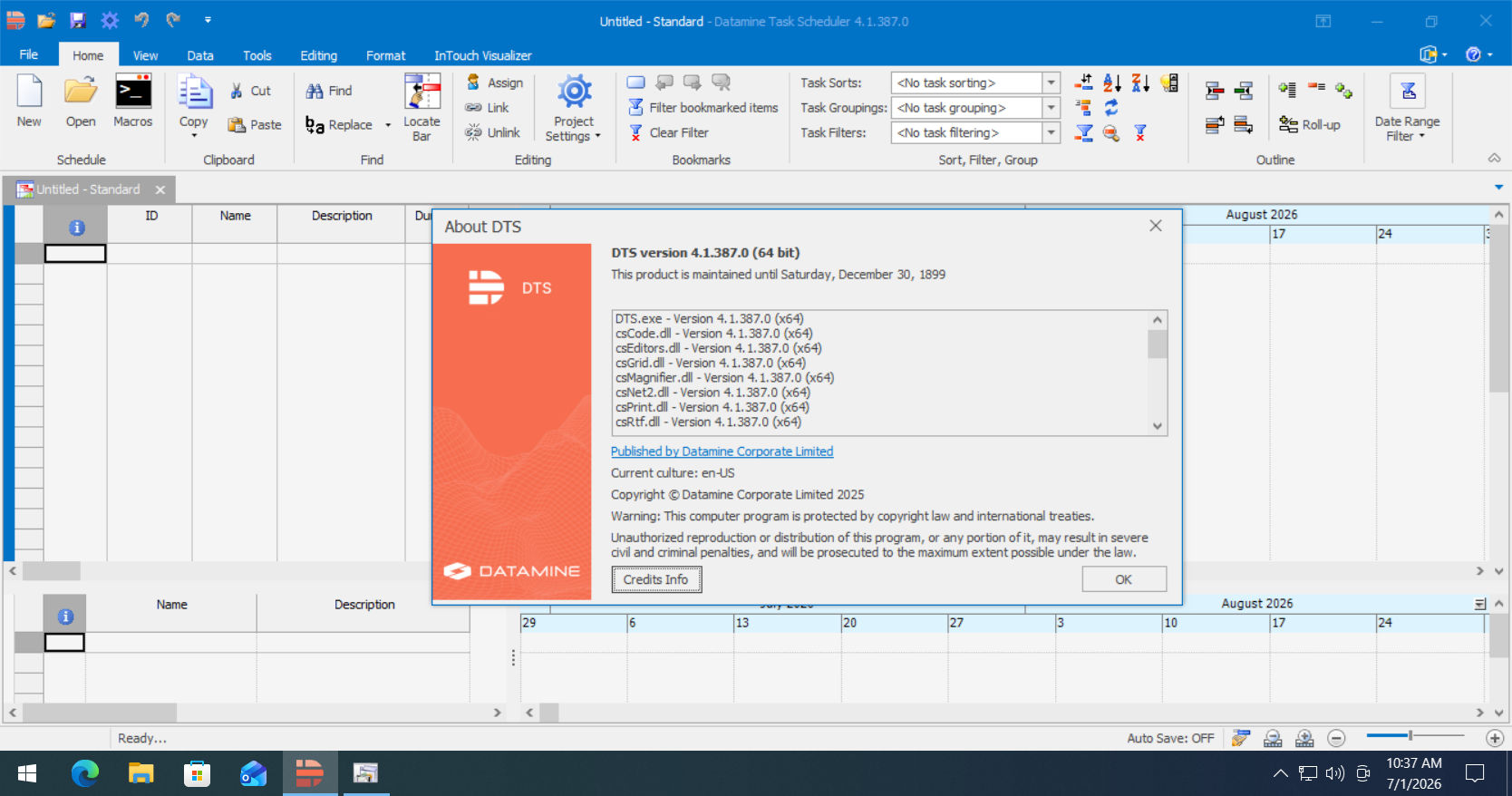1512x796 pixels.
Task: Toggle bookmark with the blue rectangle icon
Action: pyautogui.click(x=636, y=83)
